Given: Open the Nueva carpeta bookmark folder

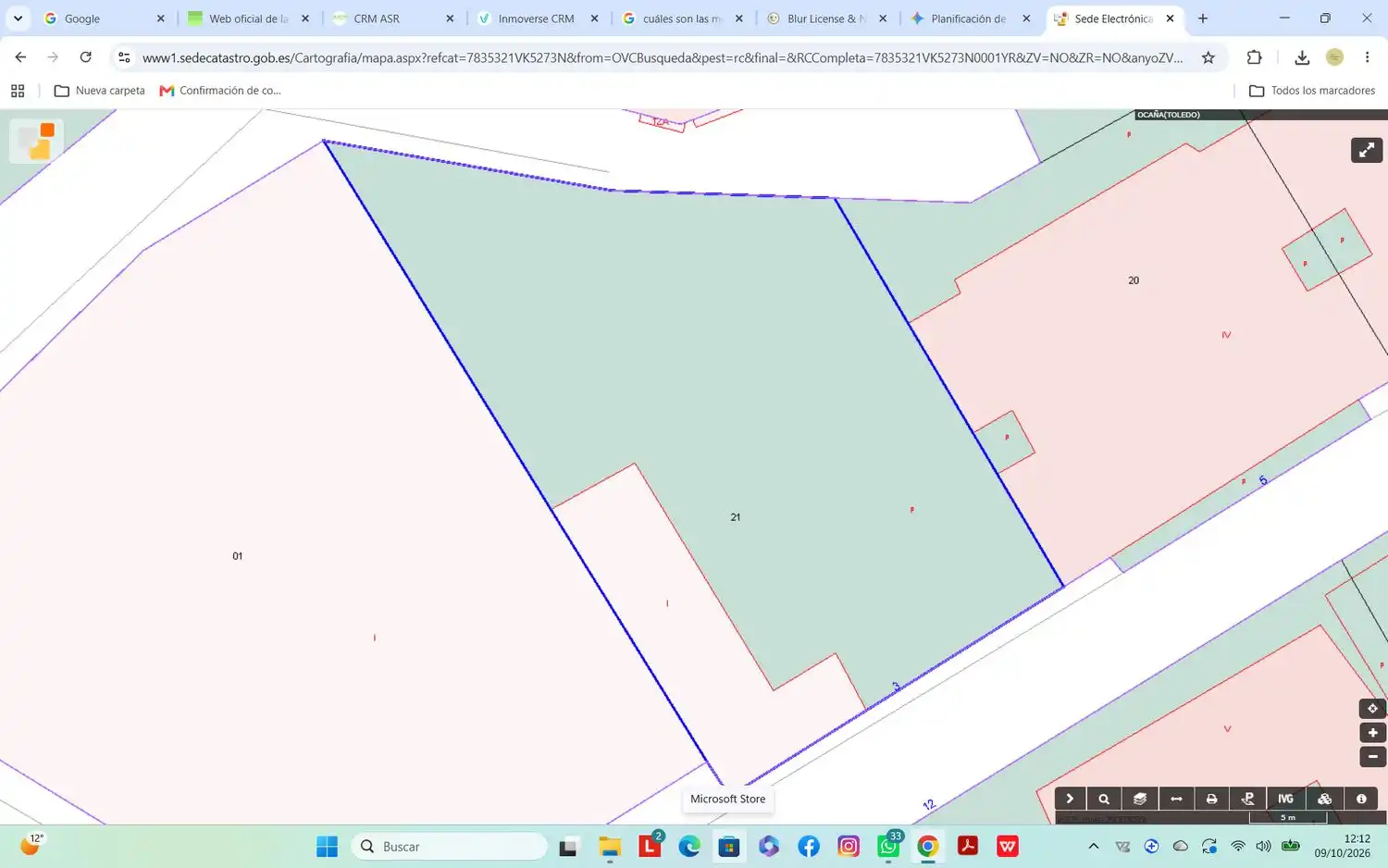Looking at the screenshot, I should [100, 91].
